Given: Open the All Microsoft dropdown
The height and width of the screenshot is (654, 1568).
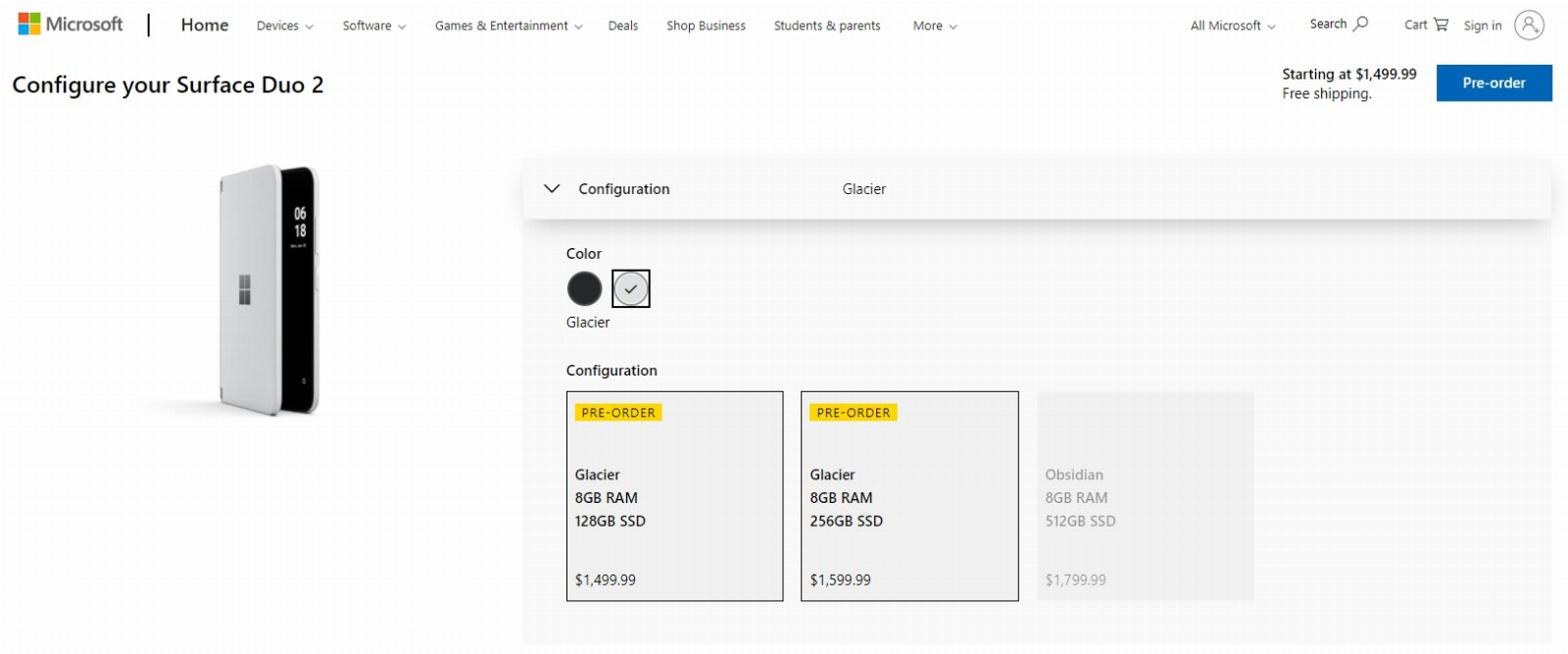Looking at the screenshot, I should pos(1233,26).
